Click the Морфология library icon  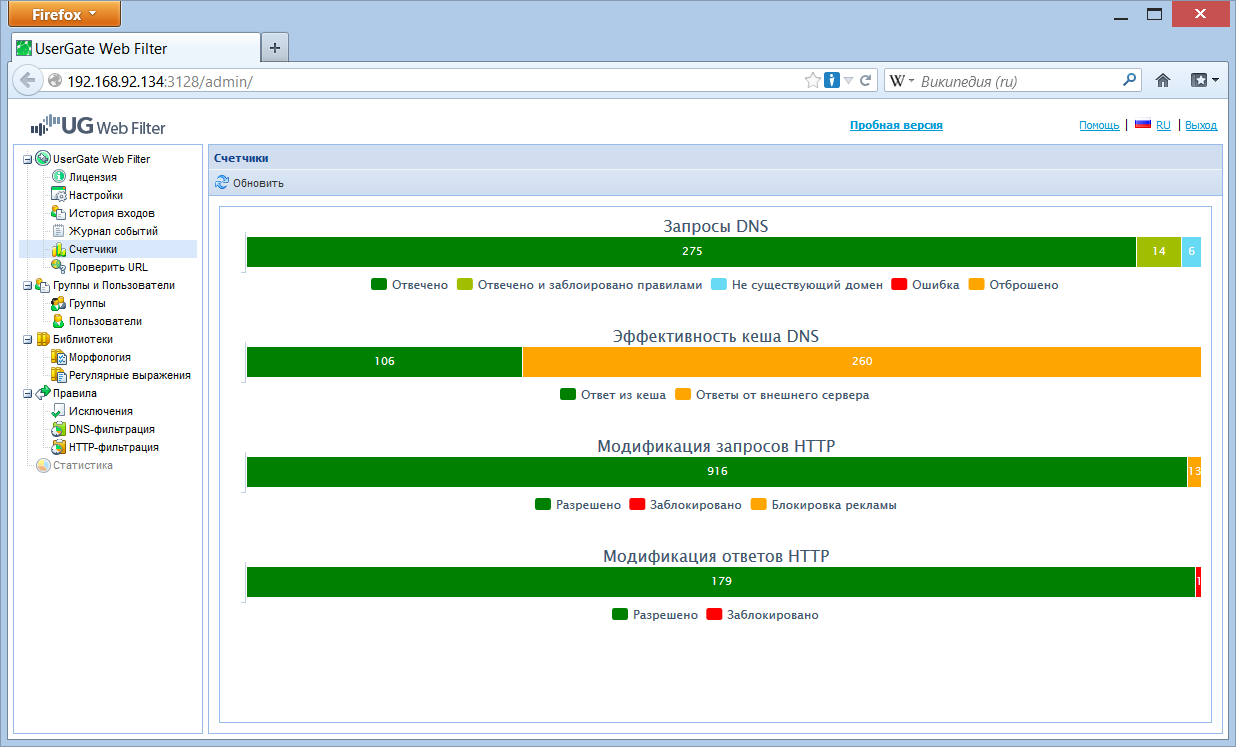[x=58, y=357]
